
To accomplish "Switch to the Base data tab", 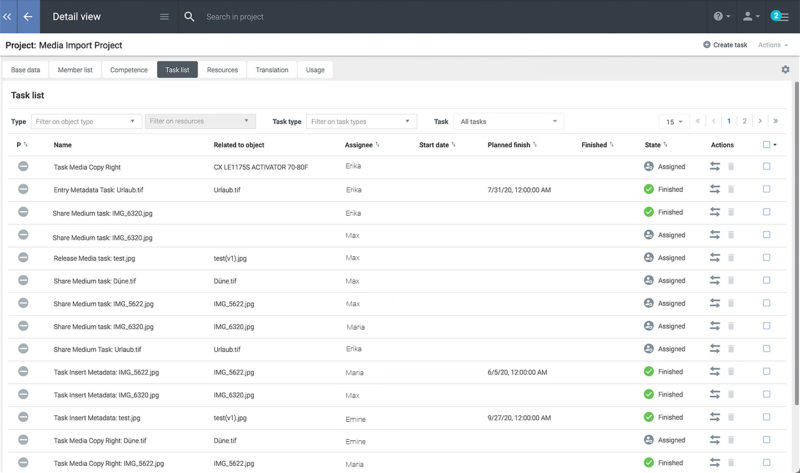I will (x=26, y=70).
